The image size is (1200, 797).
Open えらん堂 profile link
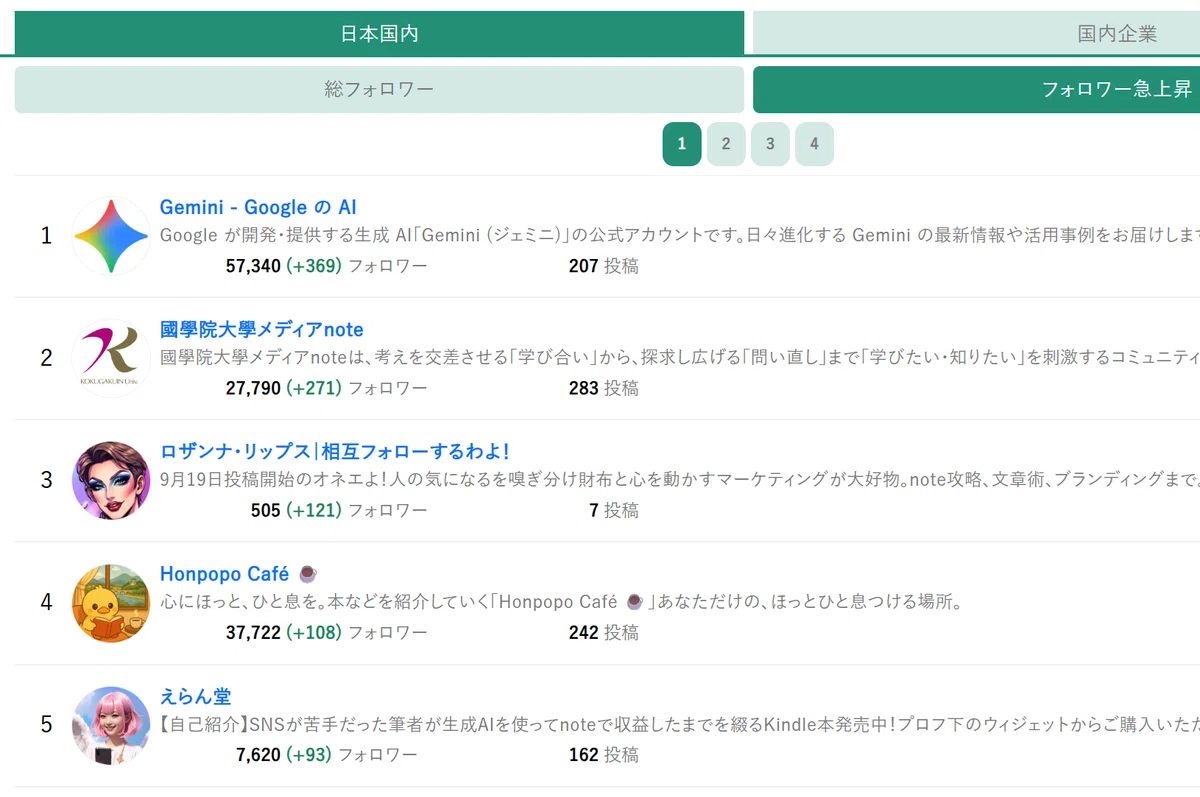[x=195, y=696]
